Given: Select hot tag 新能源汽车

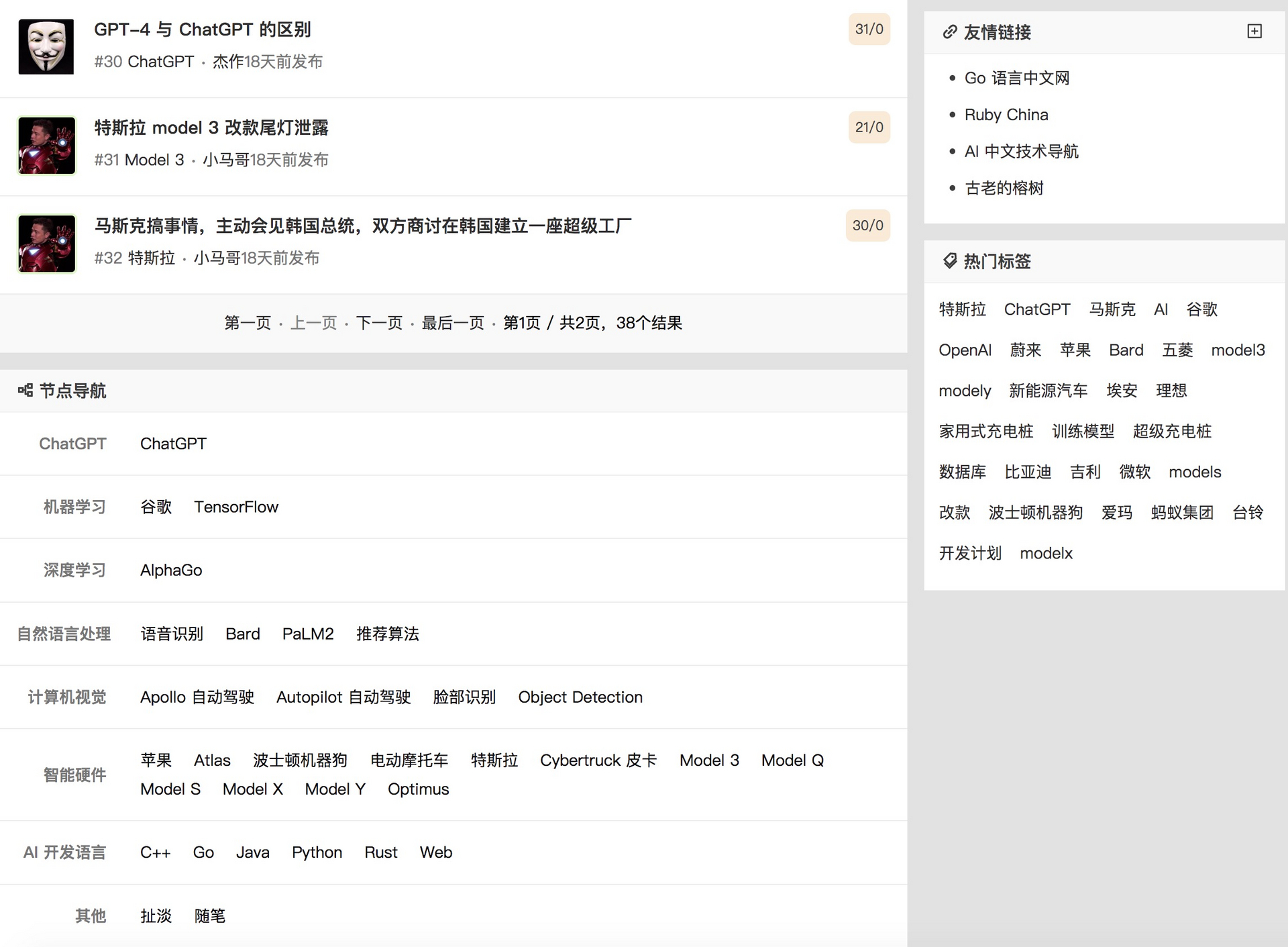Looking at the screenshot, I should pos(1048,391).
